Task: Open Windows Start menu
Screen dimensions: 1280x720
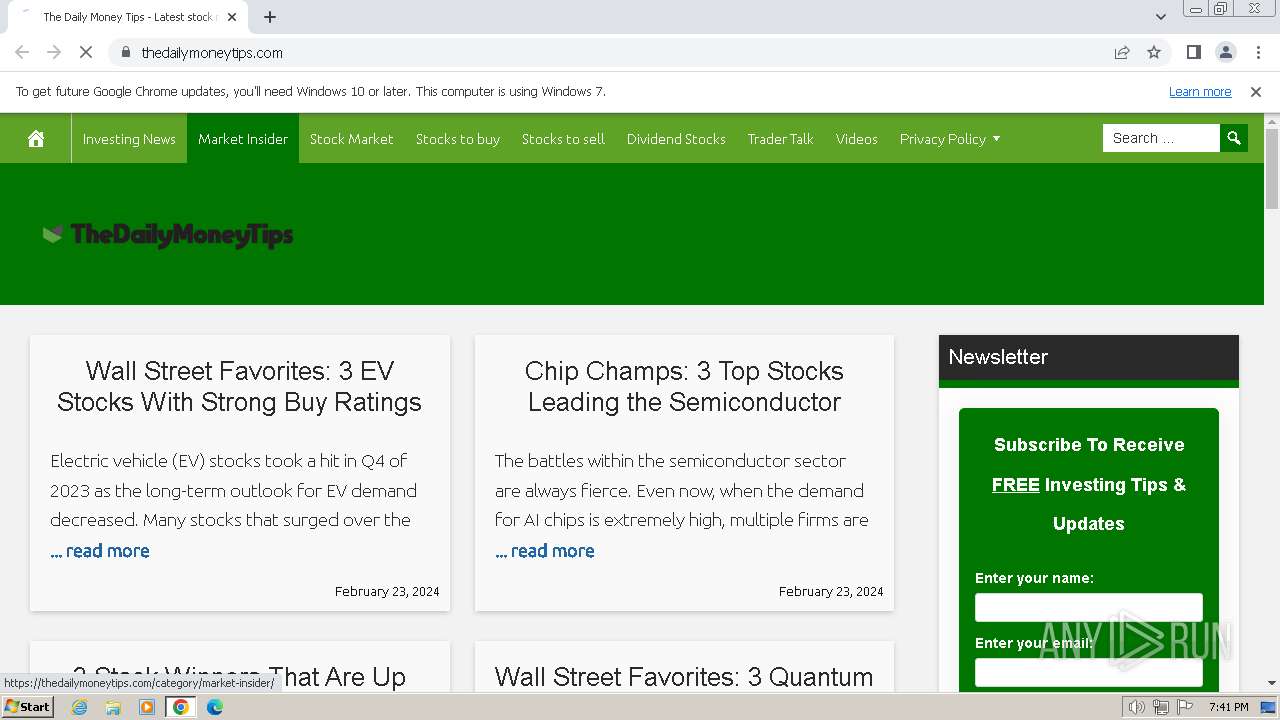Action: [x=28, y=707]
